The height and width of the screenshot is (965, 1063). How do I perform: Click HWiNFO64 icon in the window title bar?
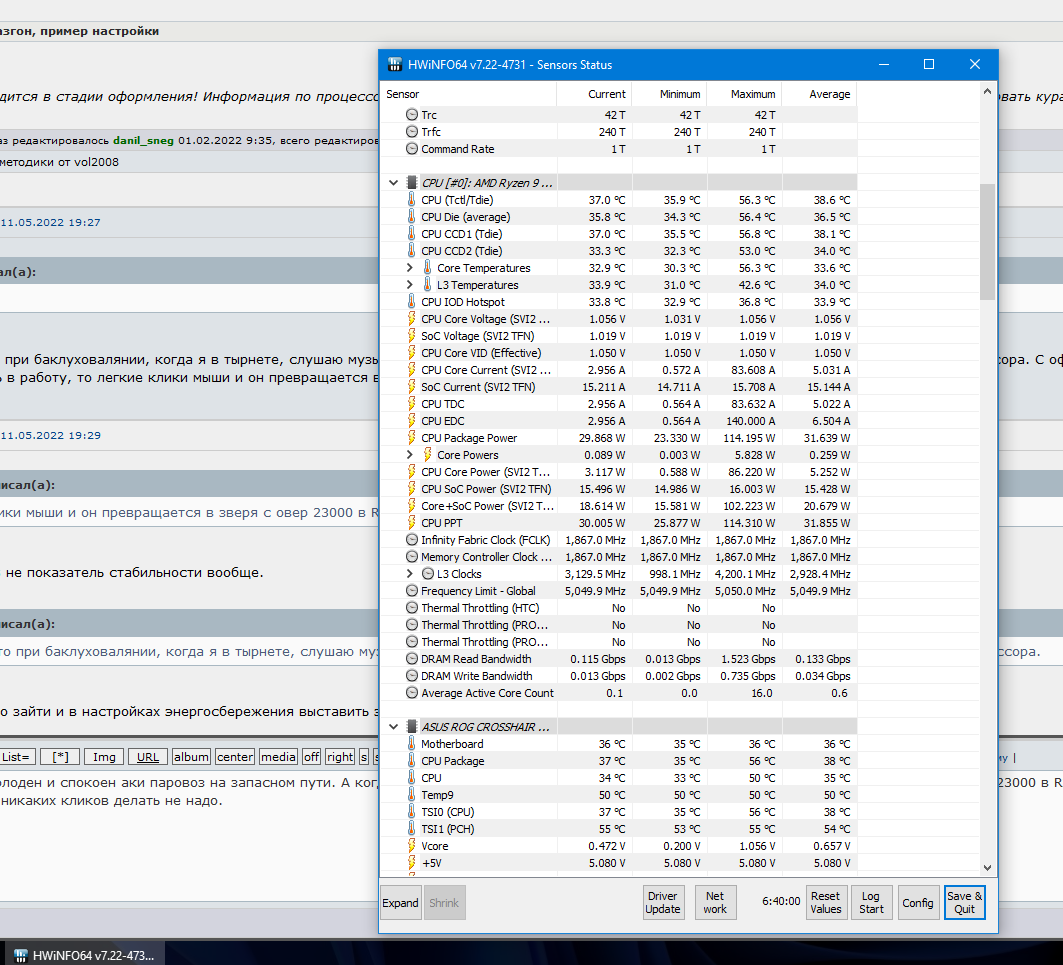(395, 64)
